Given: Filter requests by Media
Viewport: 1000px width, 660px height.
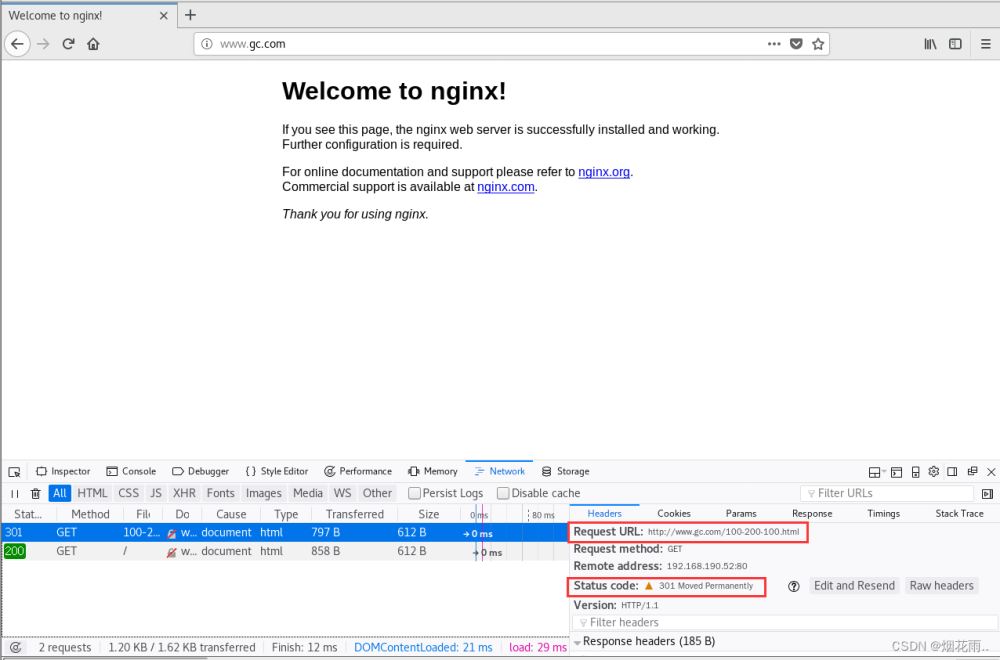Looking at the screenshot, I should click(307, 493).
